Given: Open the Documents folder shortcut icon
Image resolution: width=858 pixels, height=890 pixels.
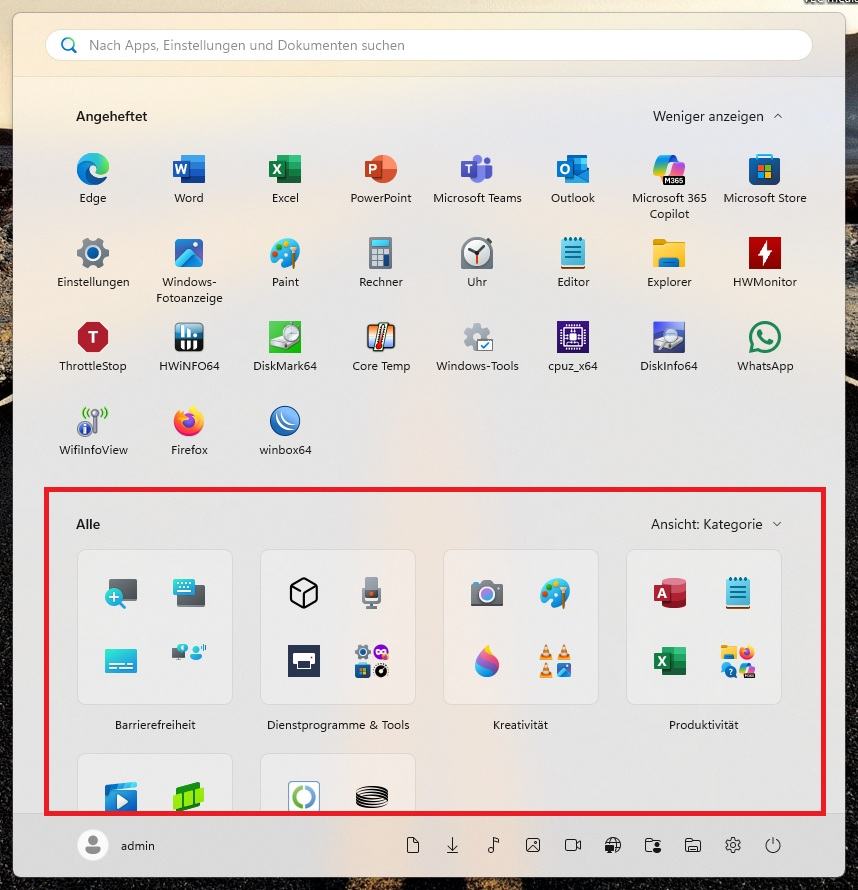Looking at the screenshot, I should click(413, 845).
